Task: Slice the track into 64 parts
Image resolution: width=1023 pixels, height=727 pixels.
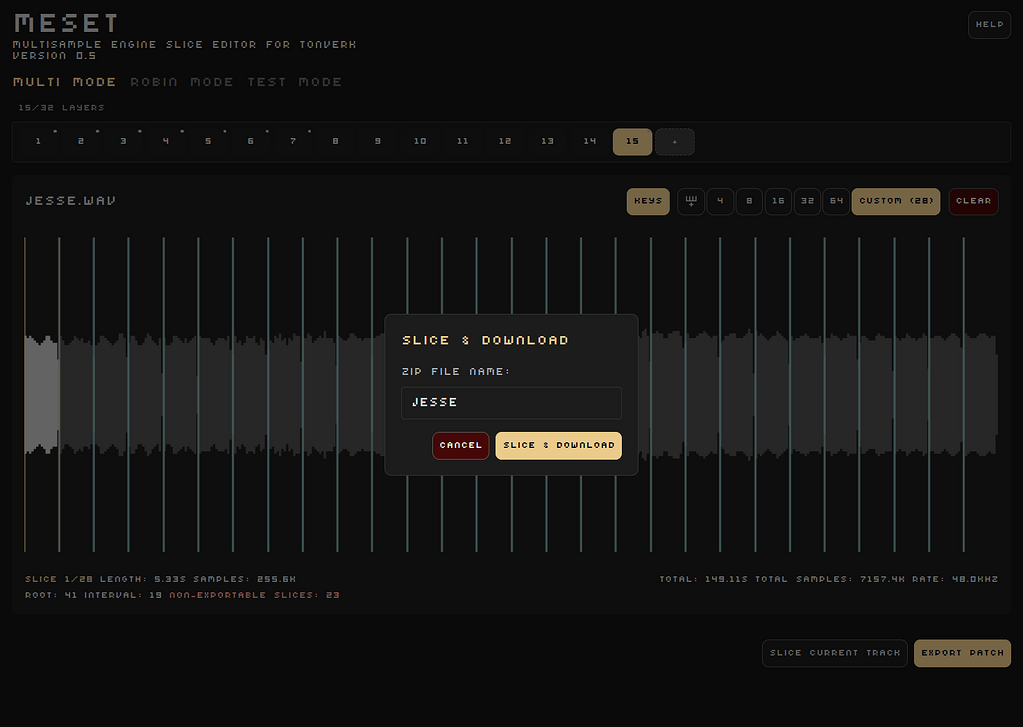Action: tap(836, 201)
